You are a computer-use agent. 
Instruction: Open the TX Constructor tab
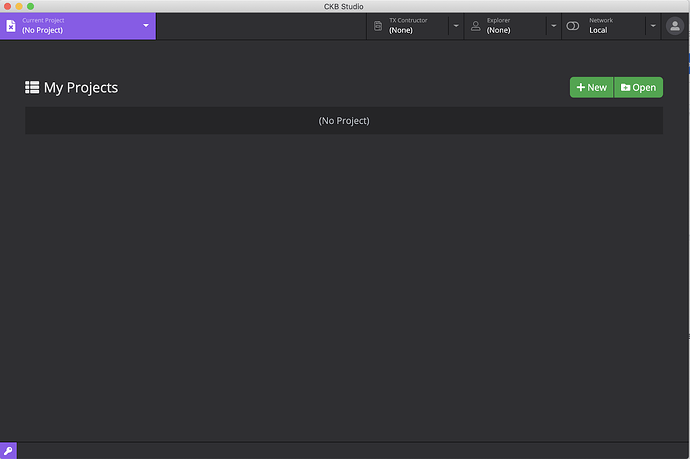tap(407, 26)
